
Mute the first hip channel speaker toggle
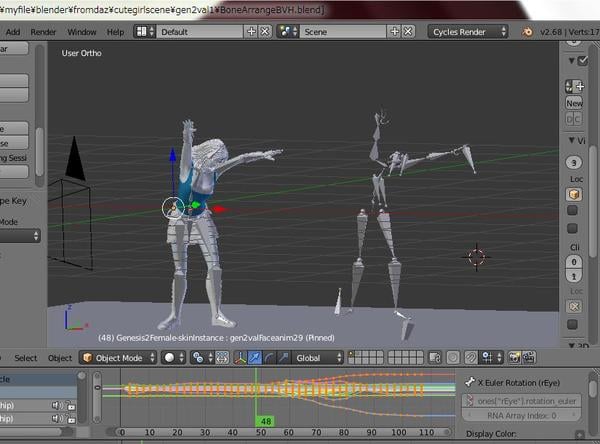(57, 405)
